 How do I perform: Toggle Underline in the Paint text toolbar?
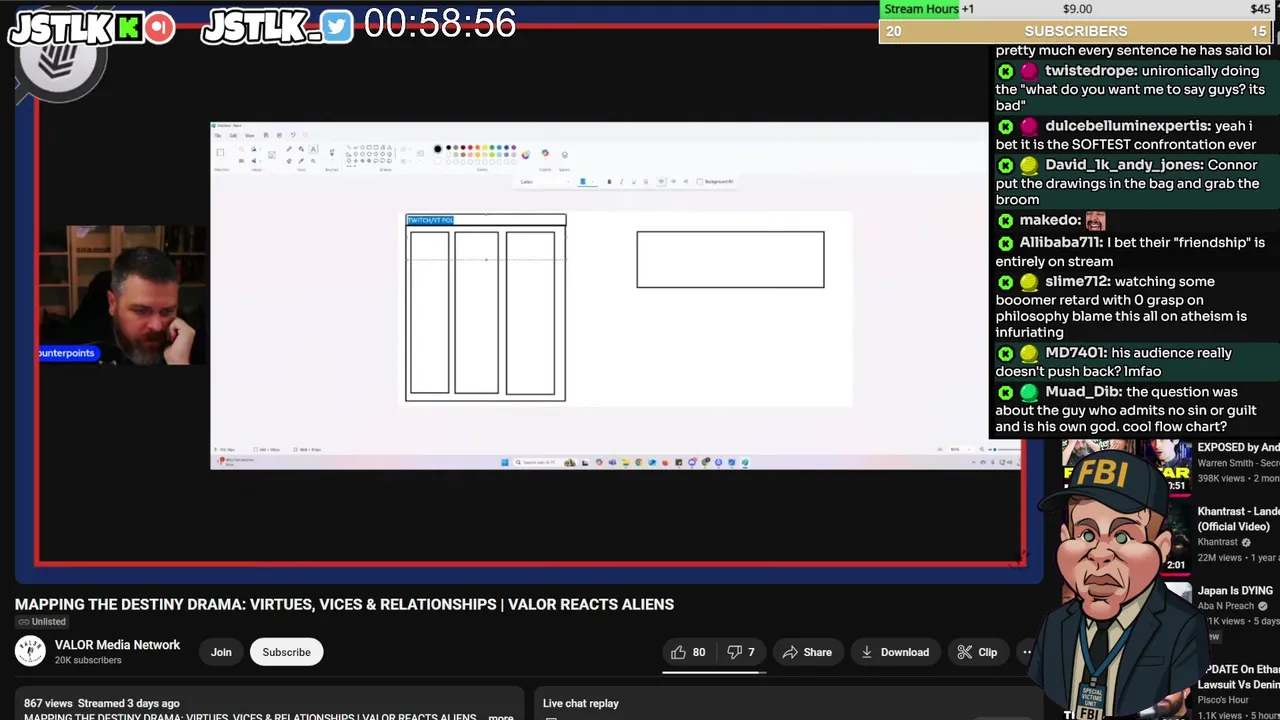(x=634, y=181)
